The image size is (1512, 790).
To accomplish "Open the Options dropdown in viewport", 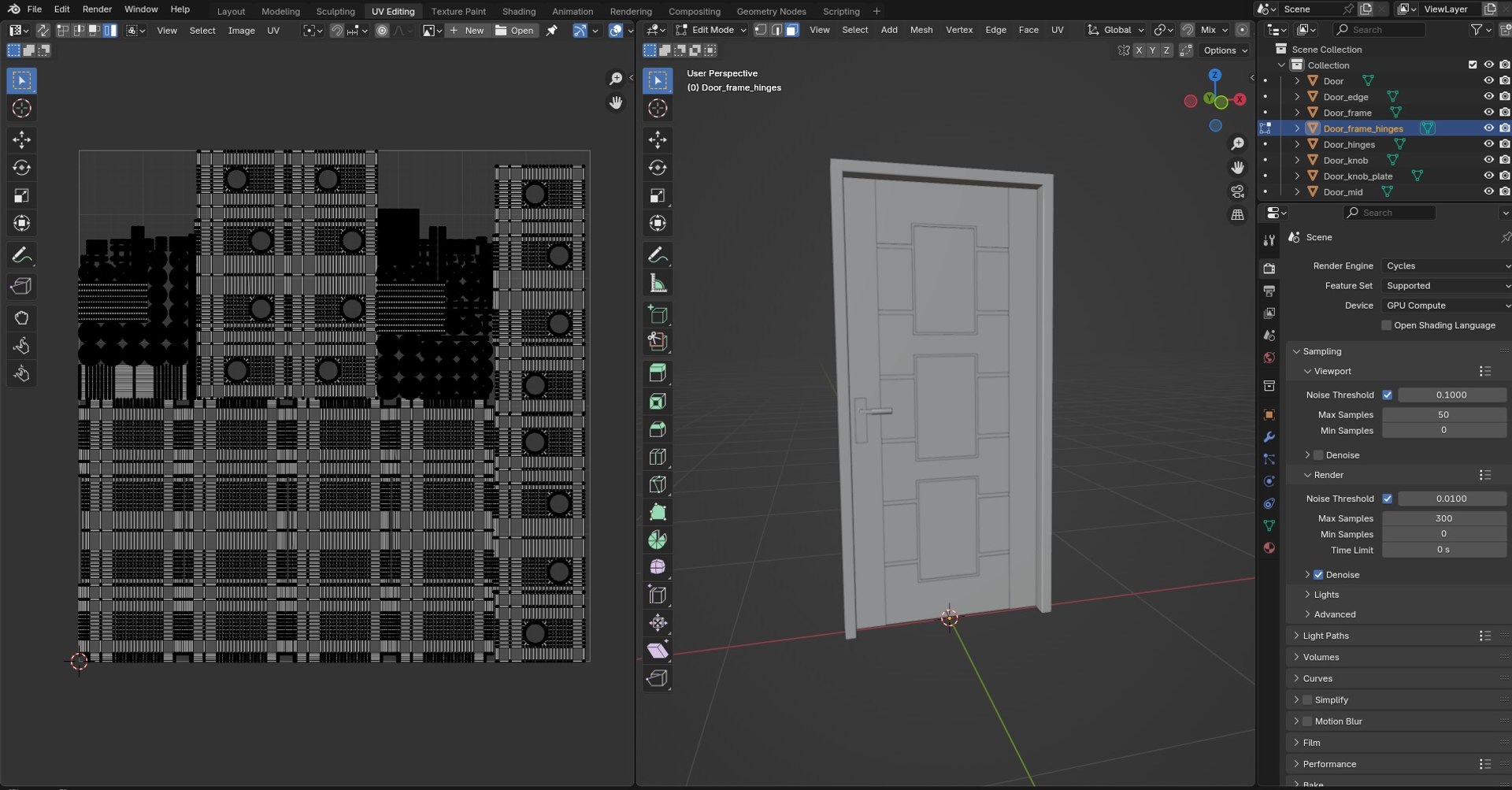I will pyautogui.click(x=1225, y=50).
